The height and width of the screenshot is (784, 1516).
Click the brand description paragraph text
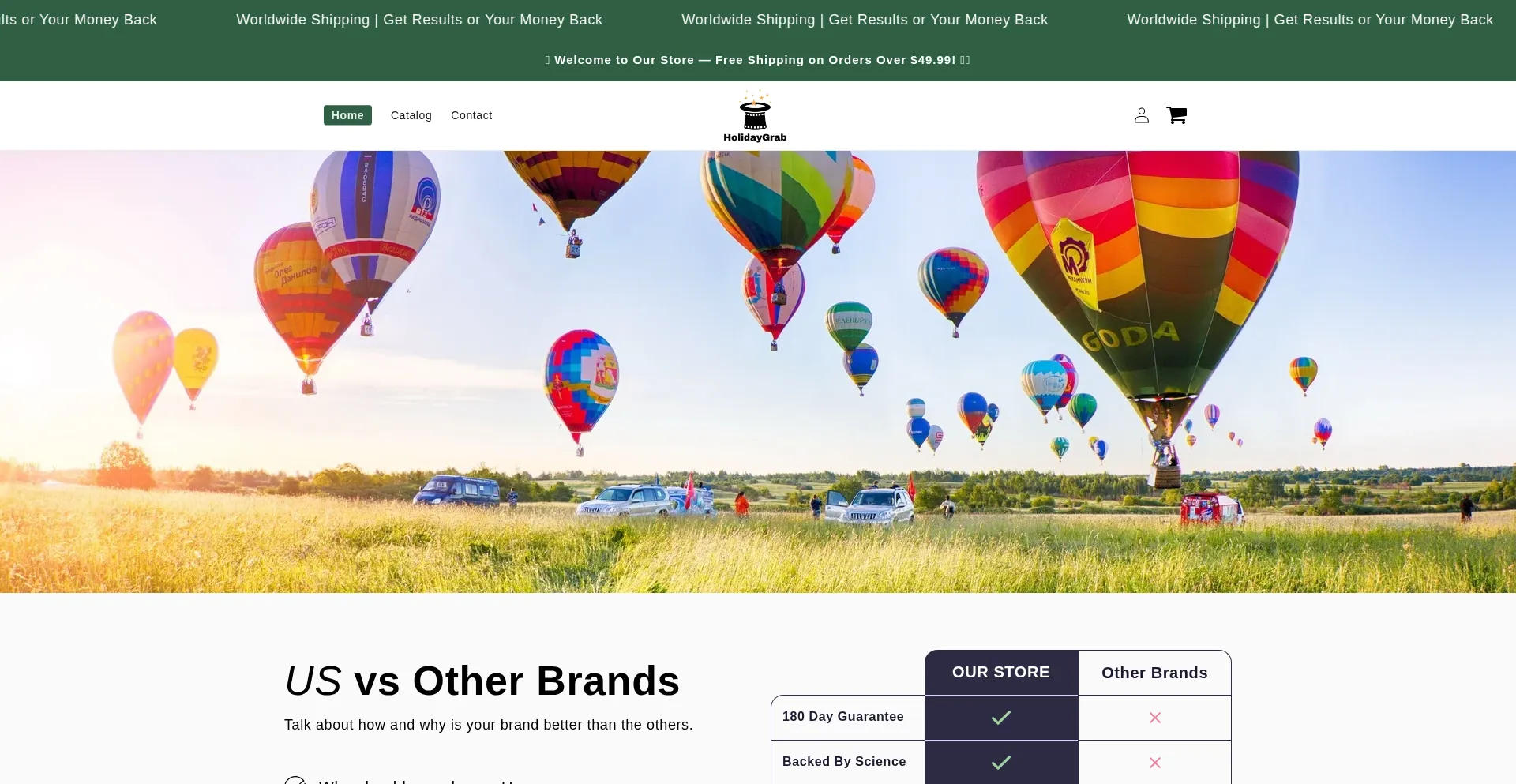(x=489, y=725)
